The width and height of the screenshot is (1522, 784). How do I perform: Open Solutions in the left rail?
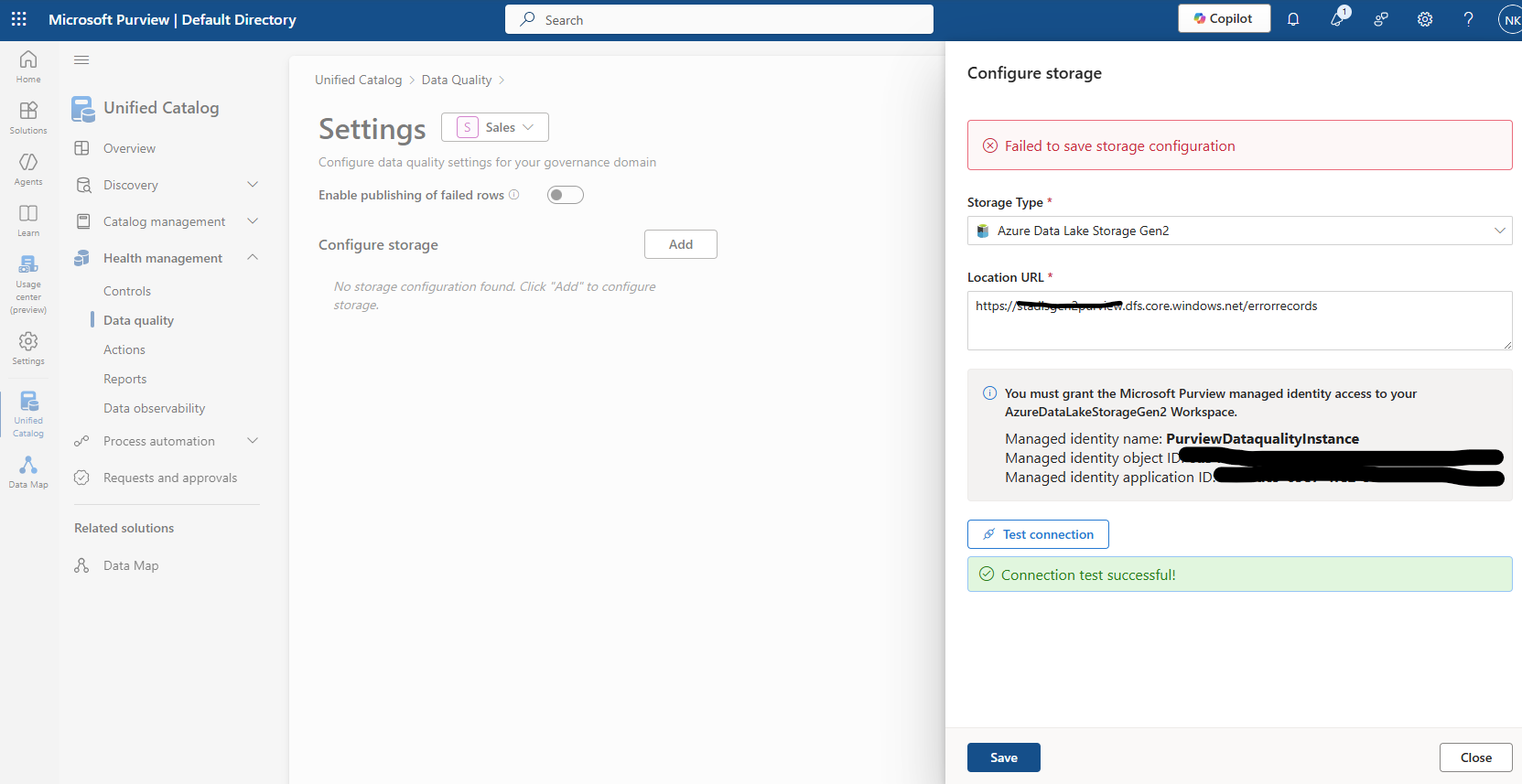tap(28, 117)
